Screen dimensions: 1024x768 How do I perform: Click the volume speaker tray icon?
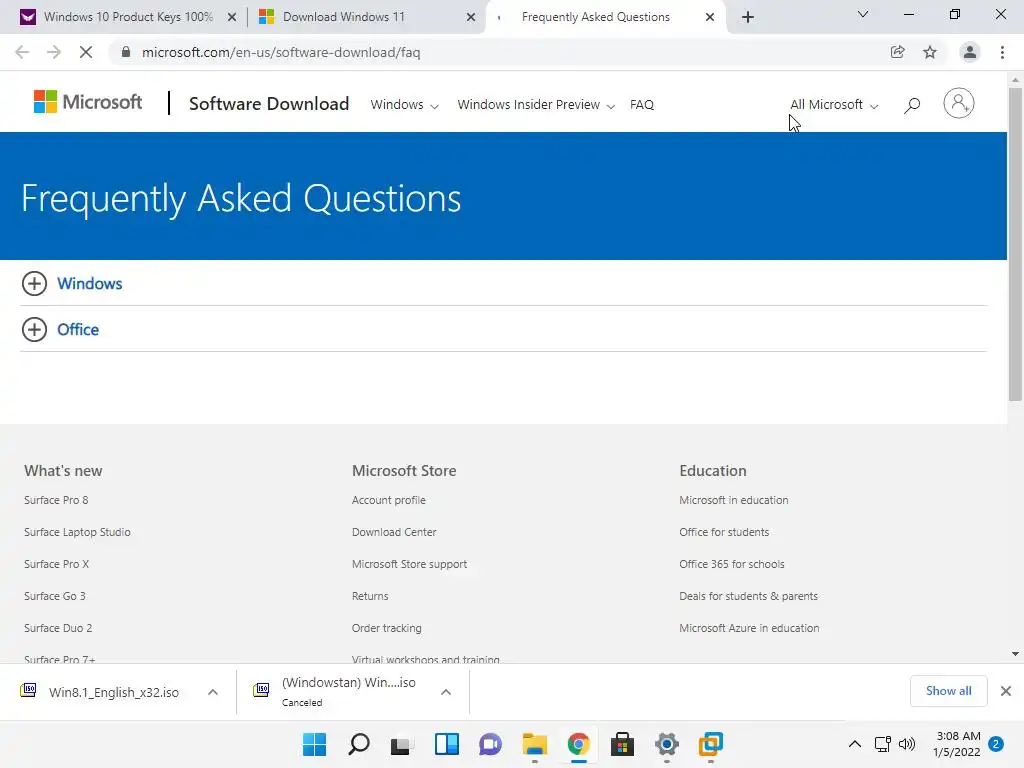[x=907, y=744]
